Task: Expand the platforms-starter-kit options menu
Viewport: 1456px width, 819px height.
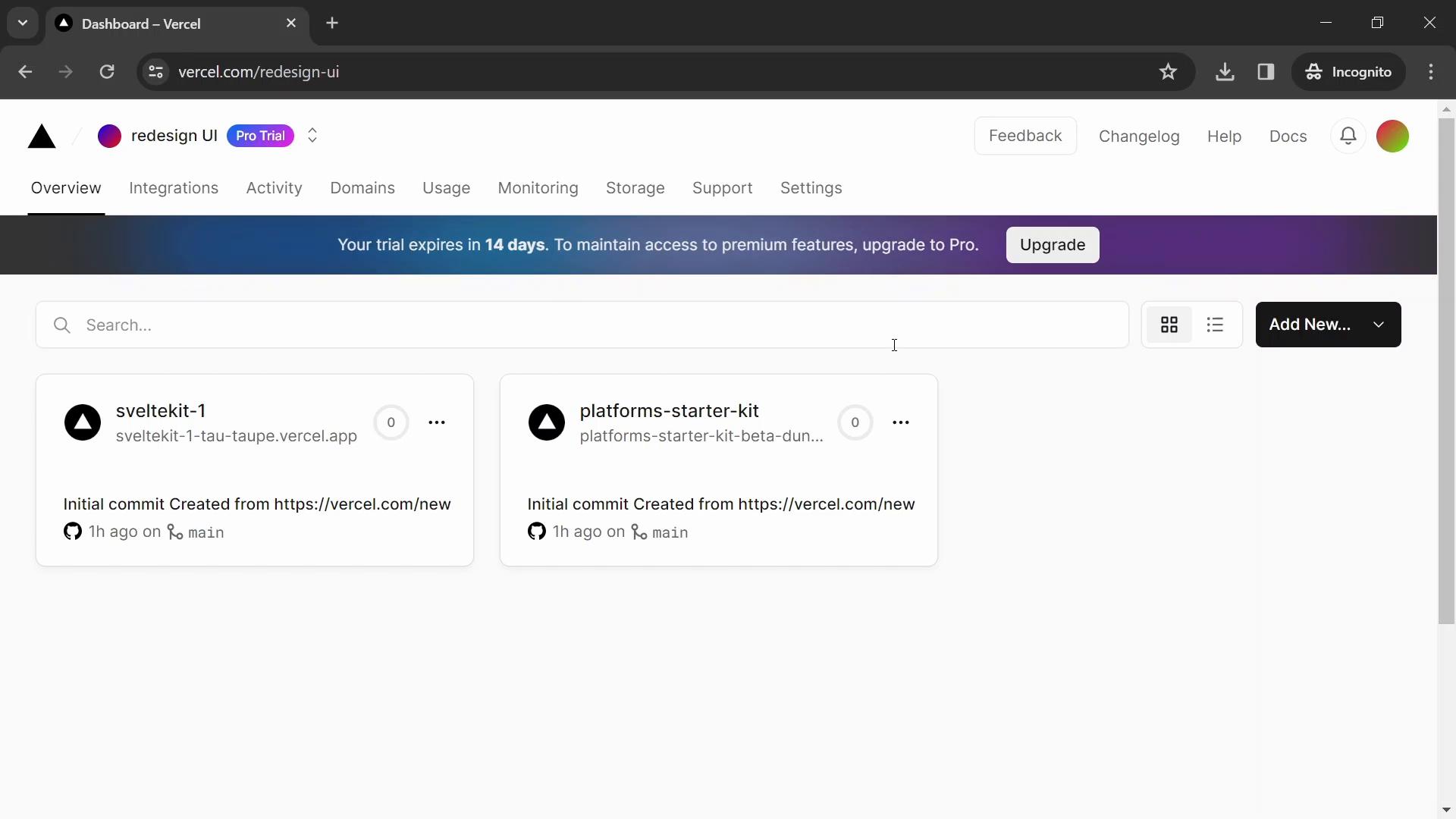Action: [x=900, y=421]
